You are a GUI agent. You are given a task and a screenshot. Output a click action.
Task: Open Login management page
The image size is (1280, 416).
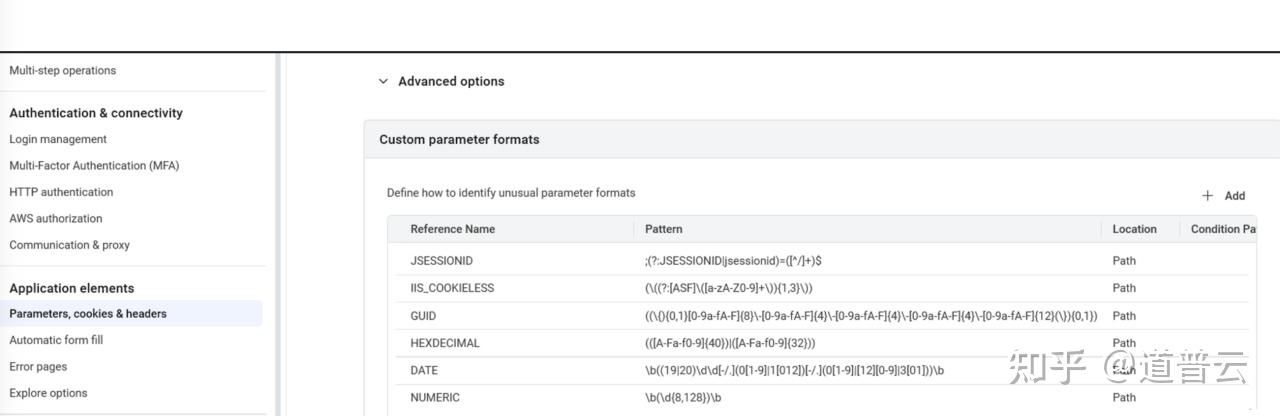click(x=58, y=140)
